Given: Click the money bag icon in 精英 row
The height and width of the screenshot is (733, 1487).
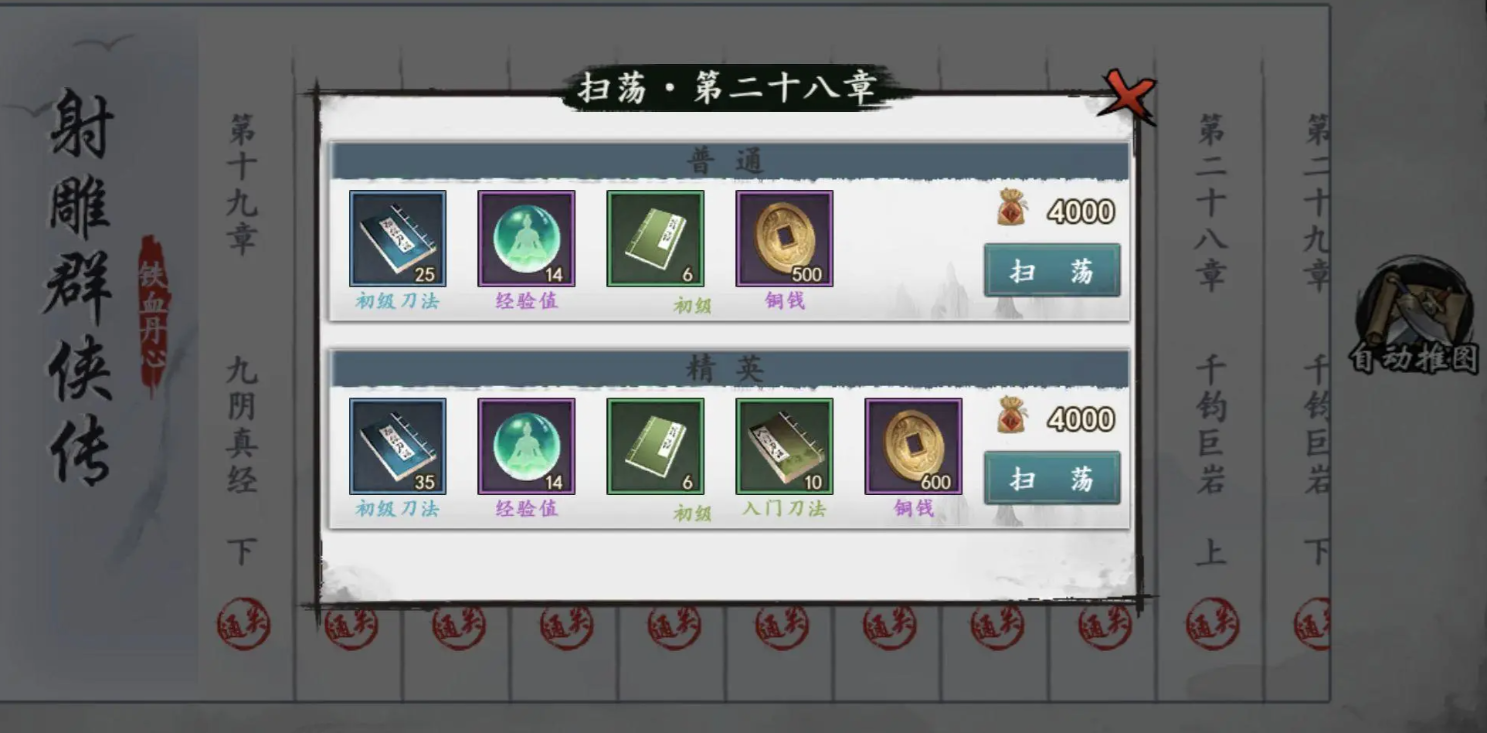Looking at the screenshot, I should [x=1013, y=415].
